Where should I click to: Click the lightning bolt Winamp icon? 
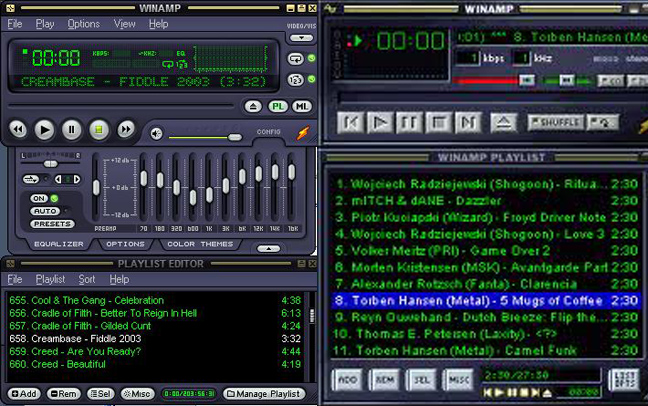(x=303, y=133)
